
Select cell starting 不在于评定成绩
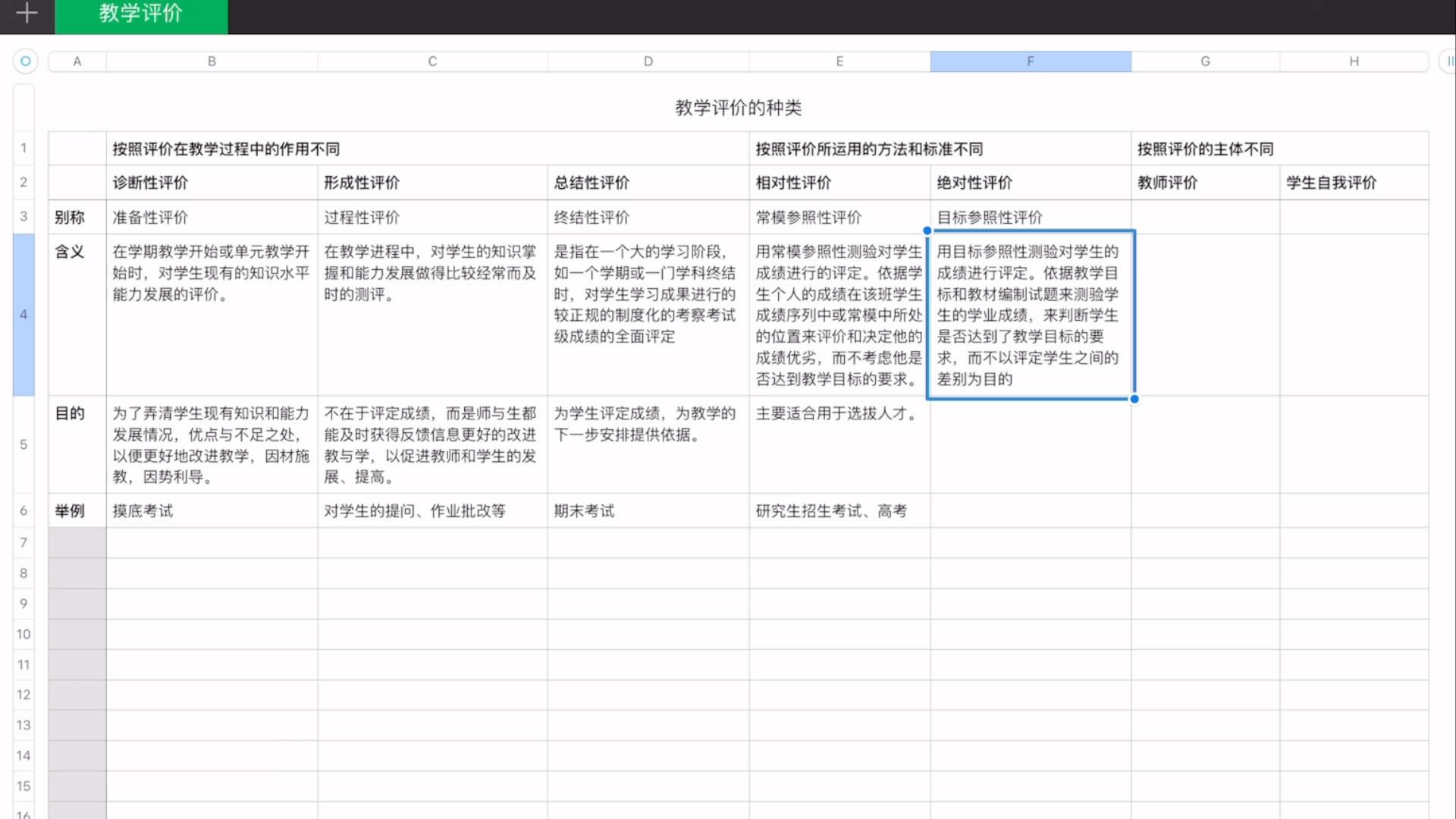(433, 444)
